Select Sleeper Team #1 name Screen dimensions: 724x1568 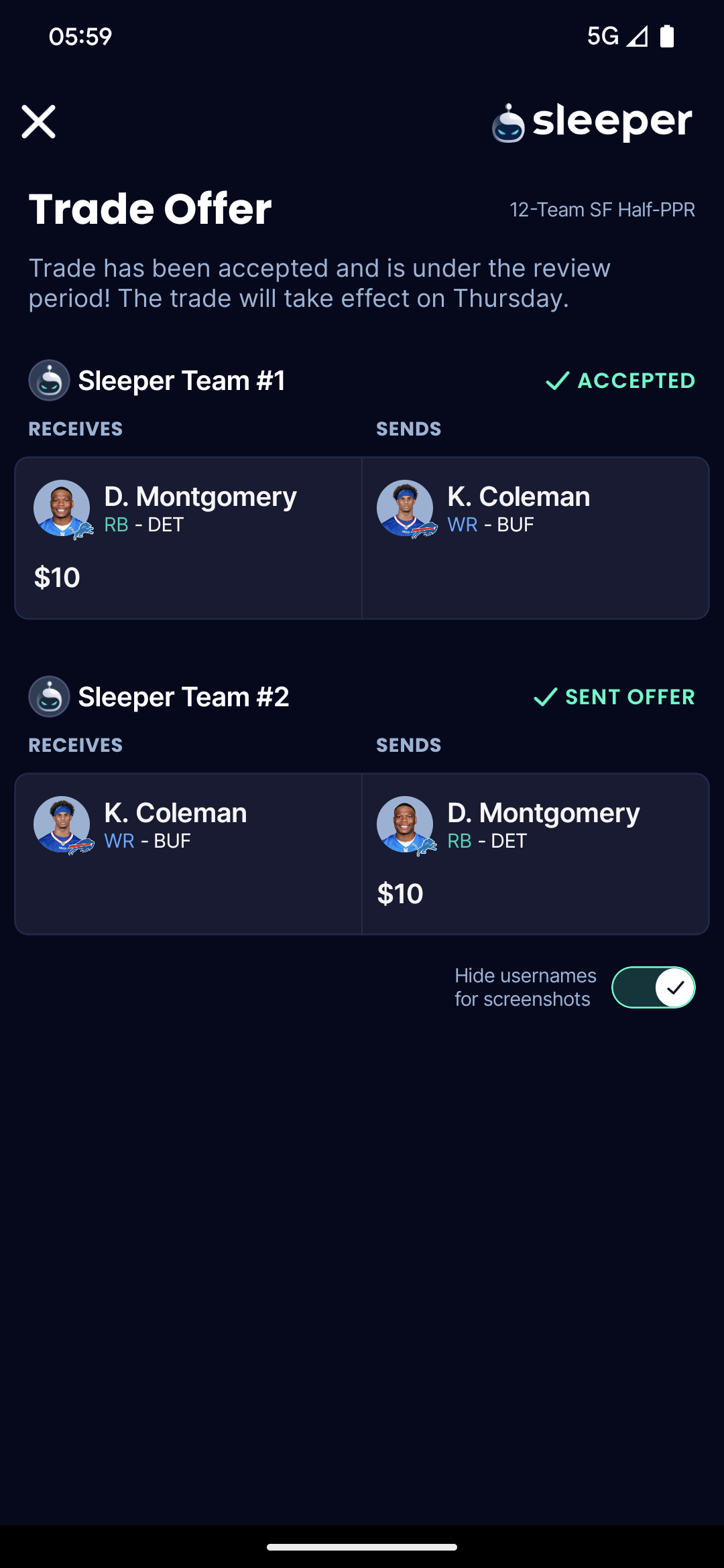(182, 381)
